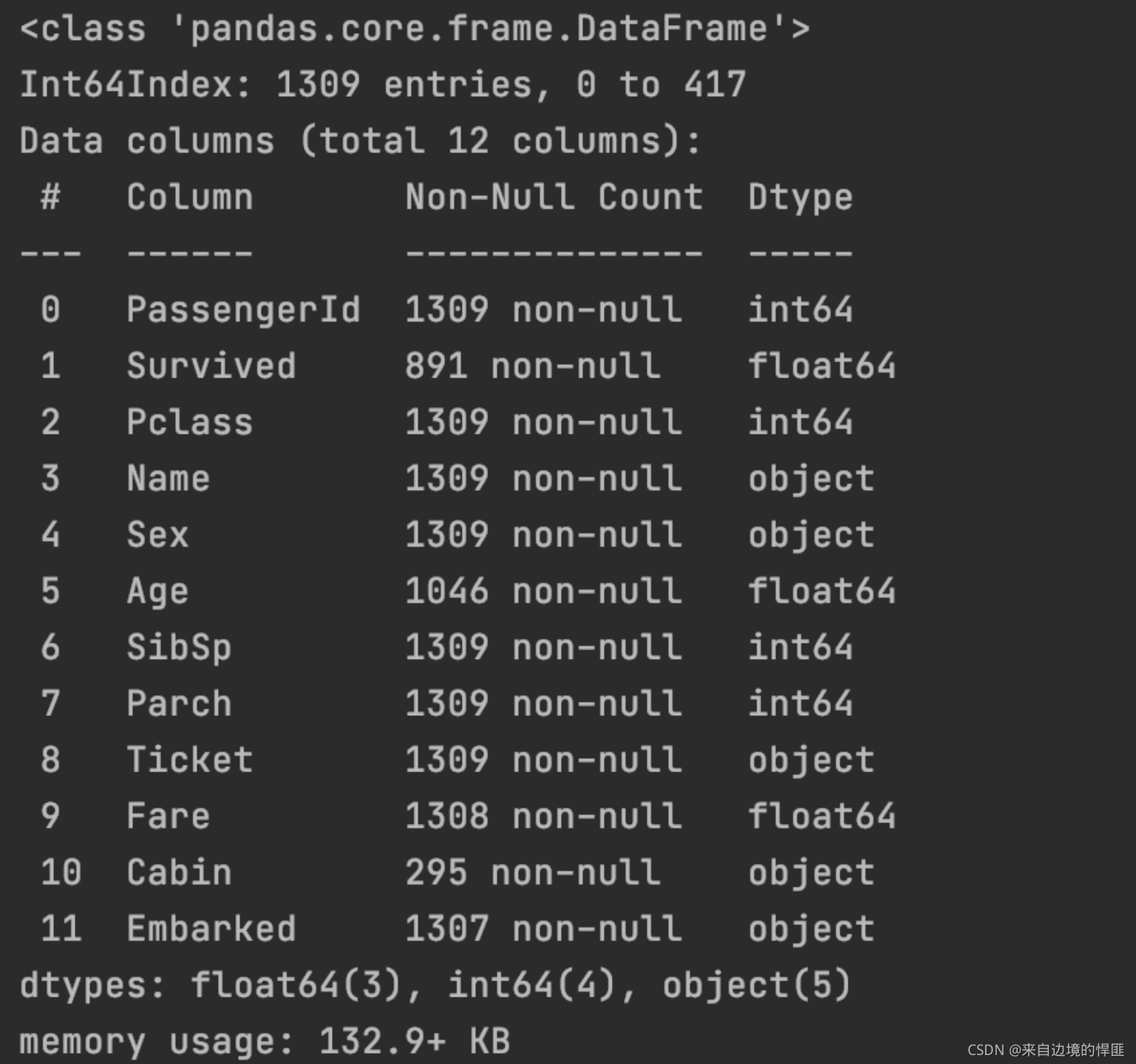Click the 'Dtype' header text
This screenshot has height=1064, width=1136.
(800, 197)
